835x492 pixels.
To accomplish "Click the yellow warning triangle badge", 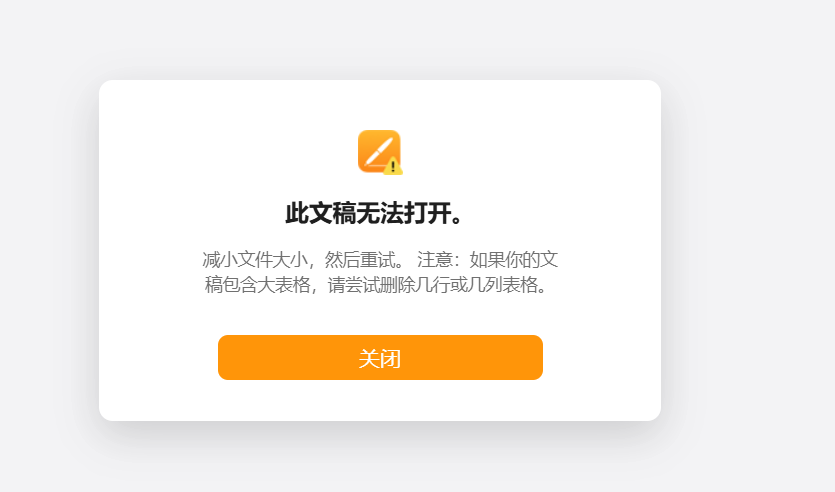I will 393,166.
